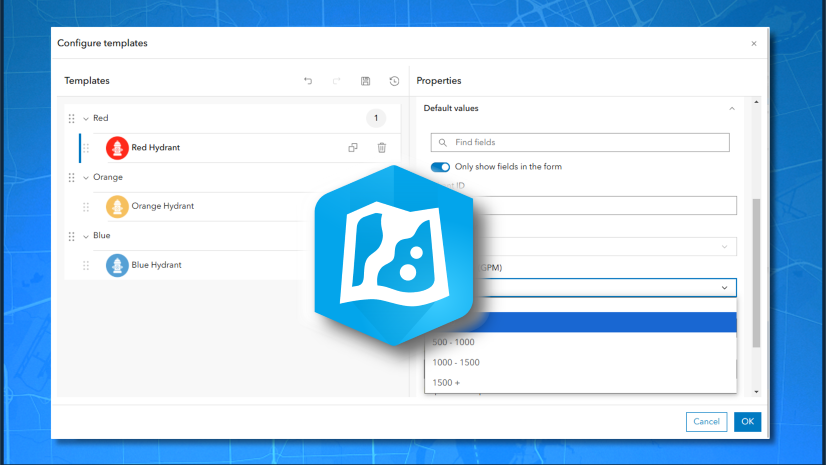Close the Configure templates dialog
The image size is (826, 465).
(x=754, y=43)
